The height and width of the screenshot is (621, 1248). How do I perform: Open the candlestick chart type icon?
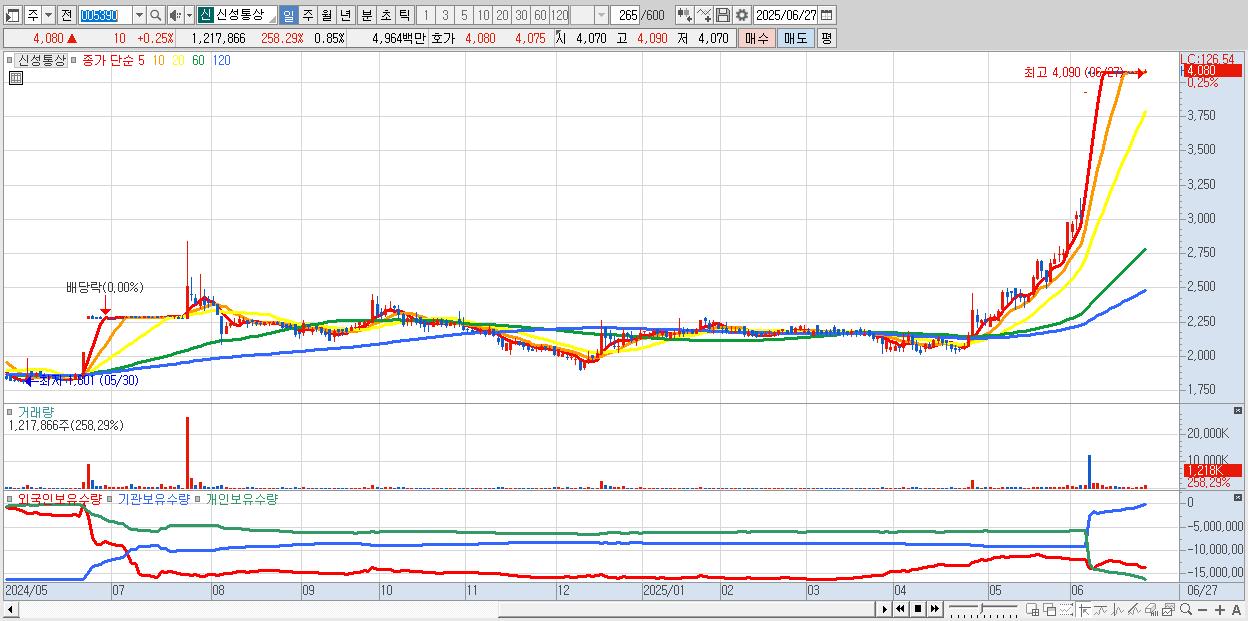(684, 15)
